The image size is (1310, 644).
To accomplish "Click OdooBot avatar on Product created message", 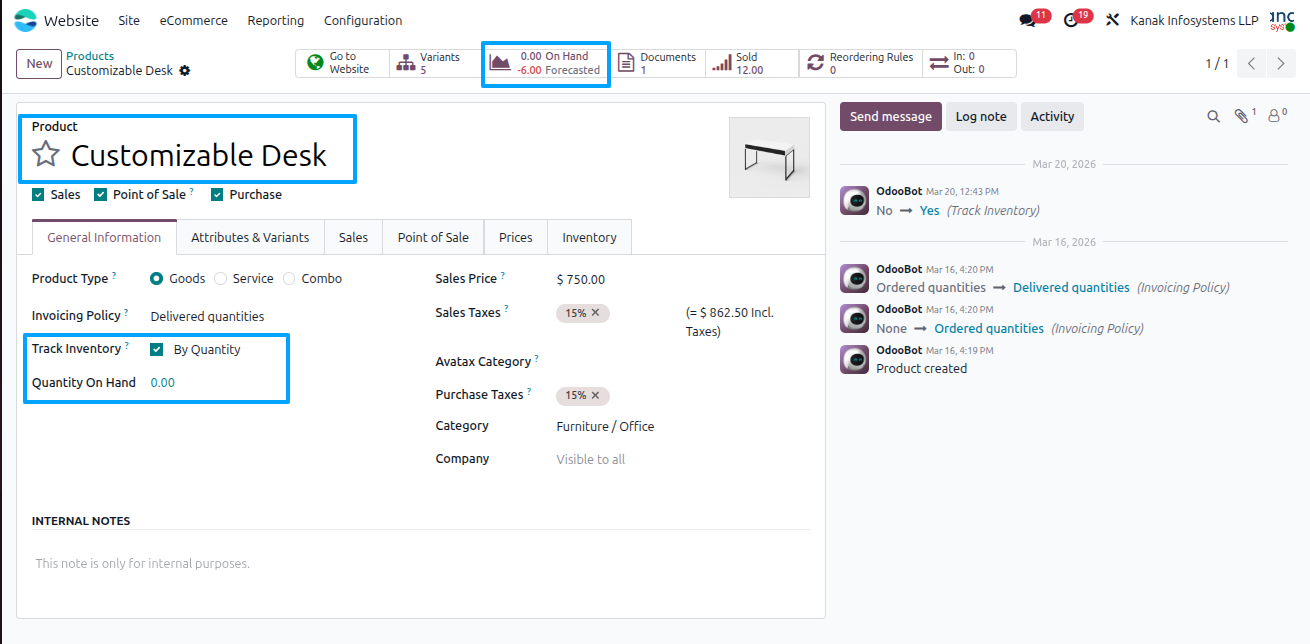I will point(854,359).
